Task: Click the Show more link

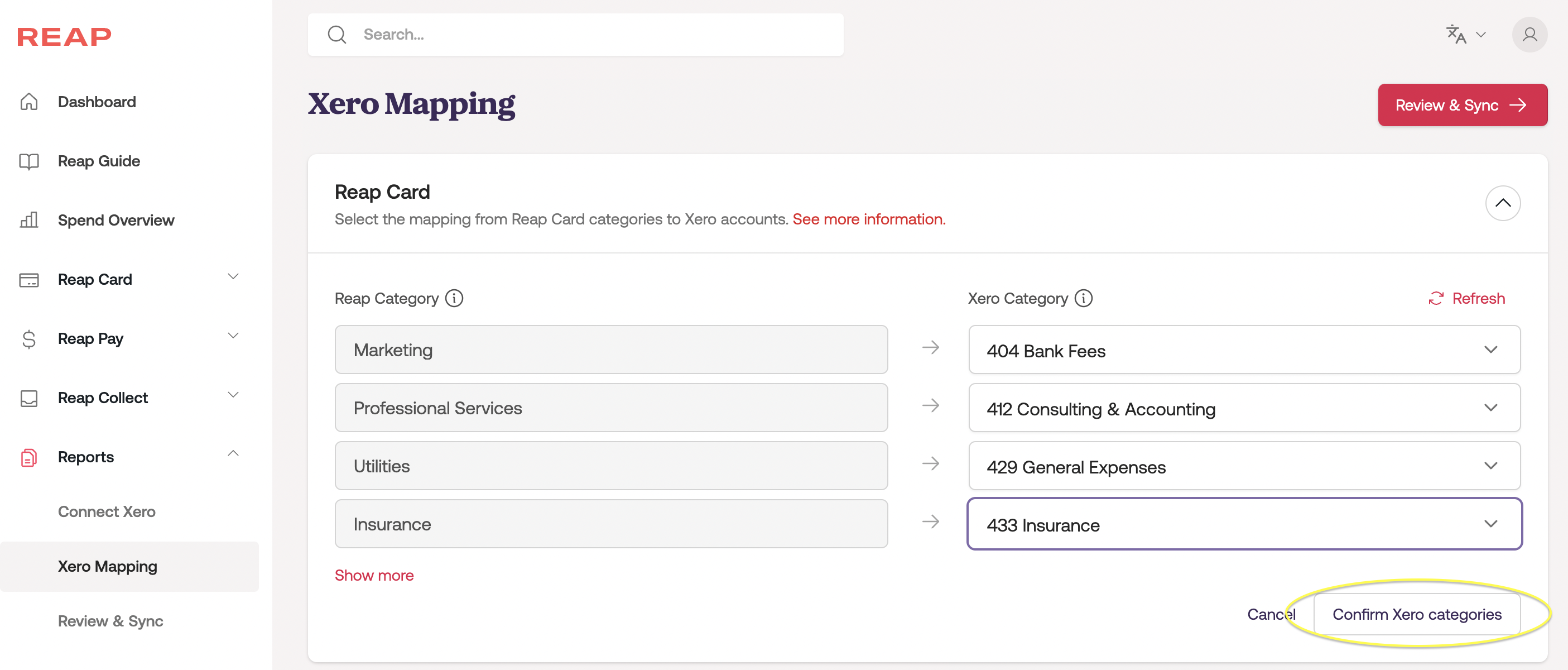Action: (374, 575)
